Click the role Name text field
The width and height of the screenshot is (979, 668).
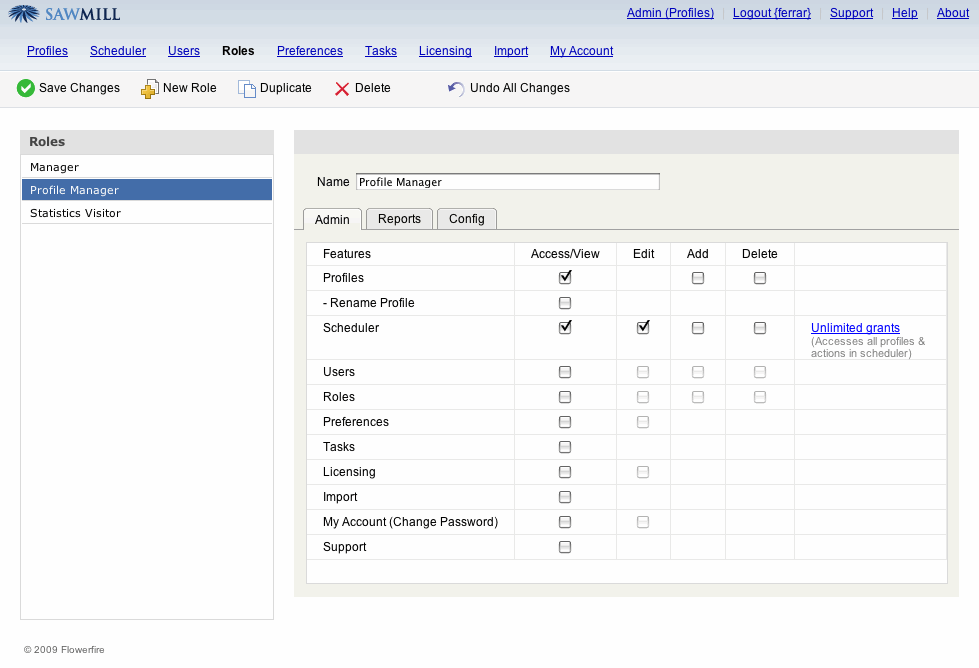[x=507, y=182]
